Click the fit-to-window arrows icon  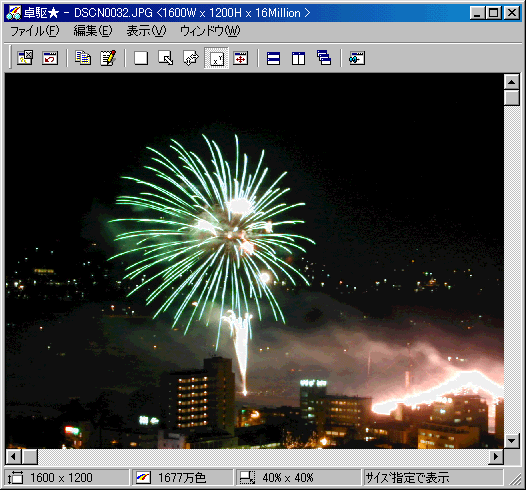click(x=191, y=58)
